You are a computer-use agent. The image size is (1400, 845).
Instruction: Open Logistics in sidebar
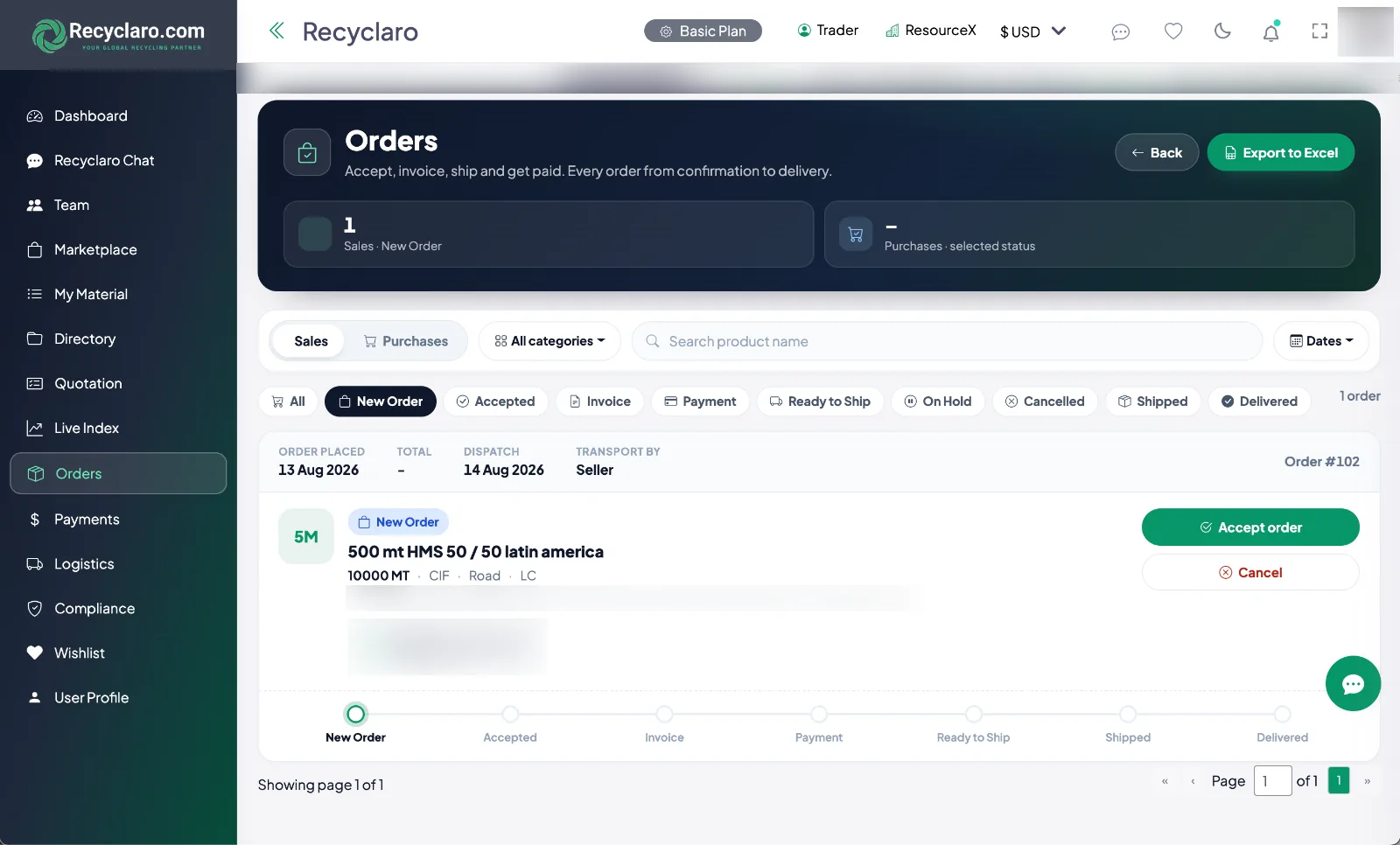(118, 563)
